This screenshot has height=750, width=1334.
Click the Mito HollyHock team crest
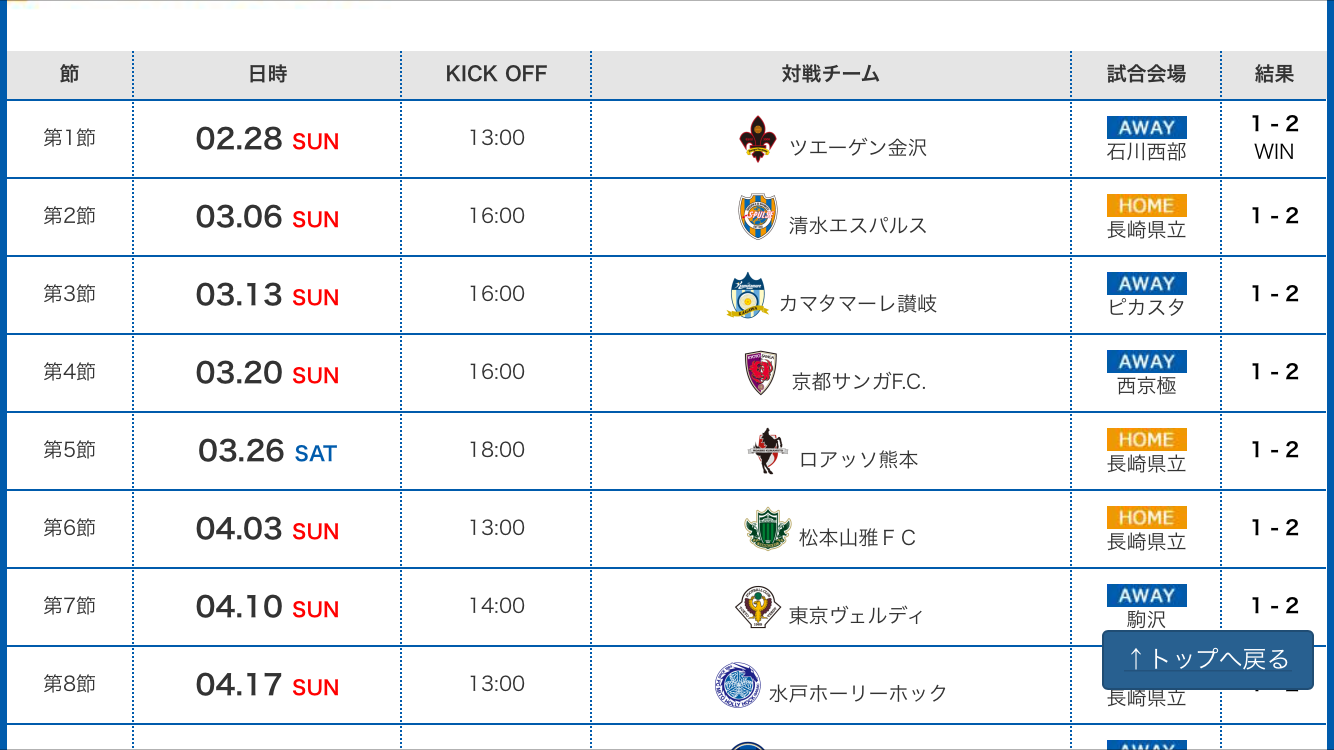[738, 685]
